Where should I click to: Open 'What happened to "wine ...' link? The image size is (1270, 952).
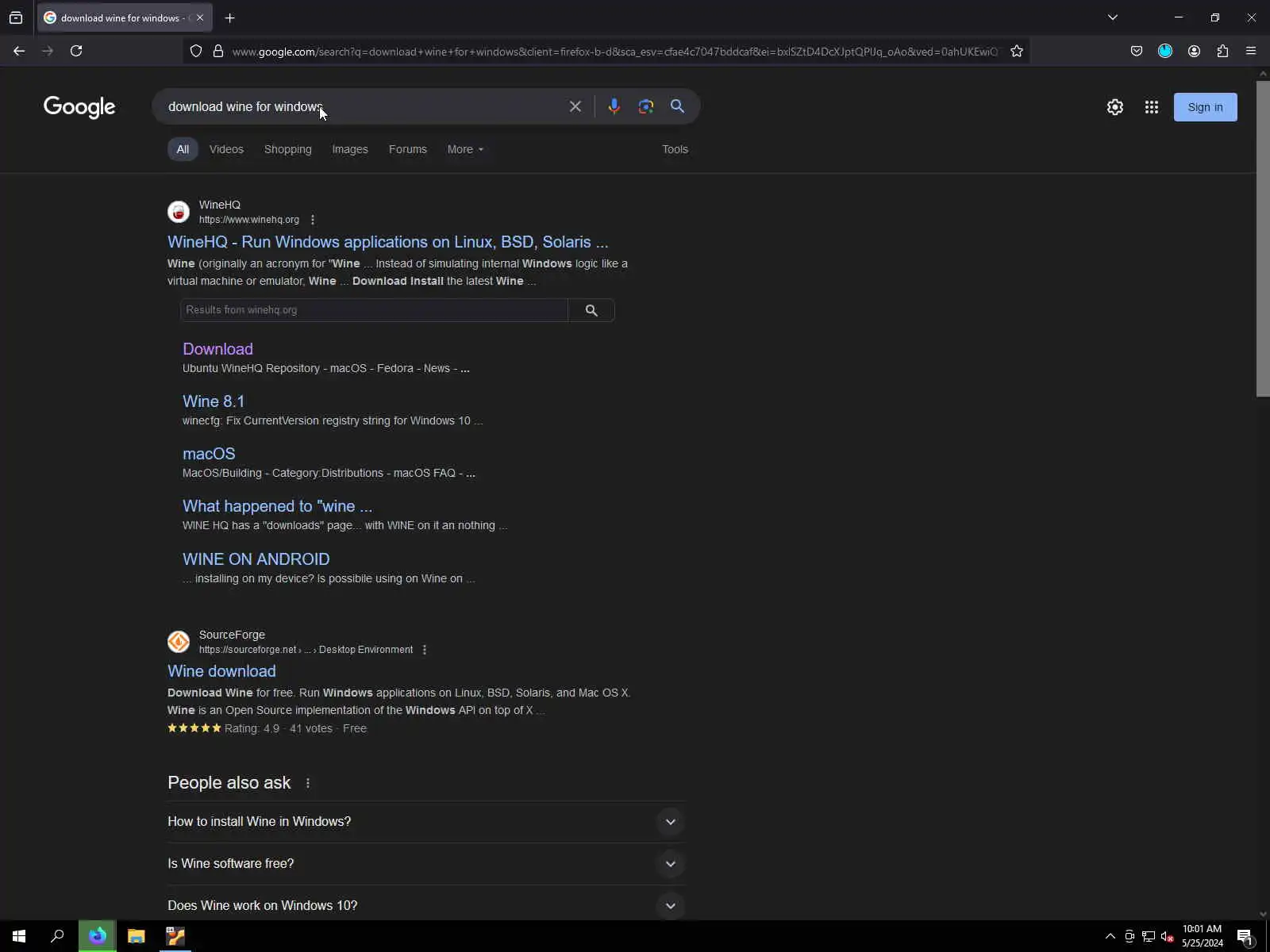click(277, 506)
